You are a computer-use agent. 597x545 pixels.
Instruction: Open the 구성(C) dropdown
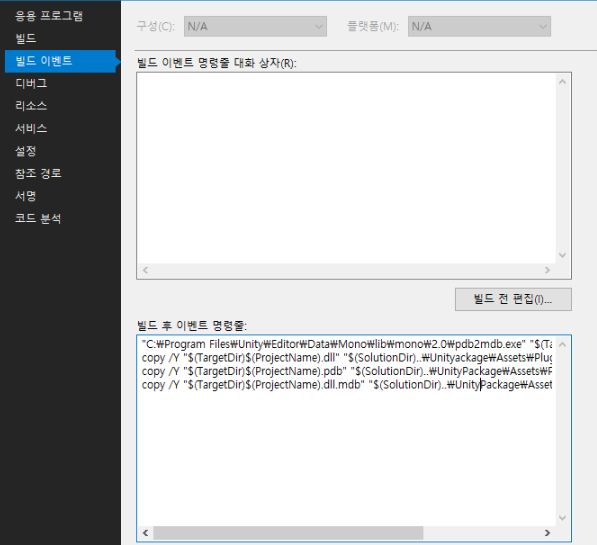pos(255,27)
